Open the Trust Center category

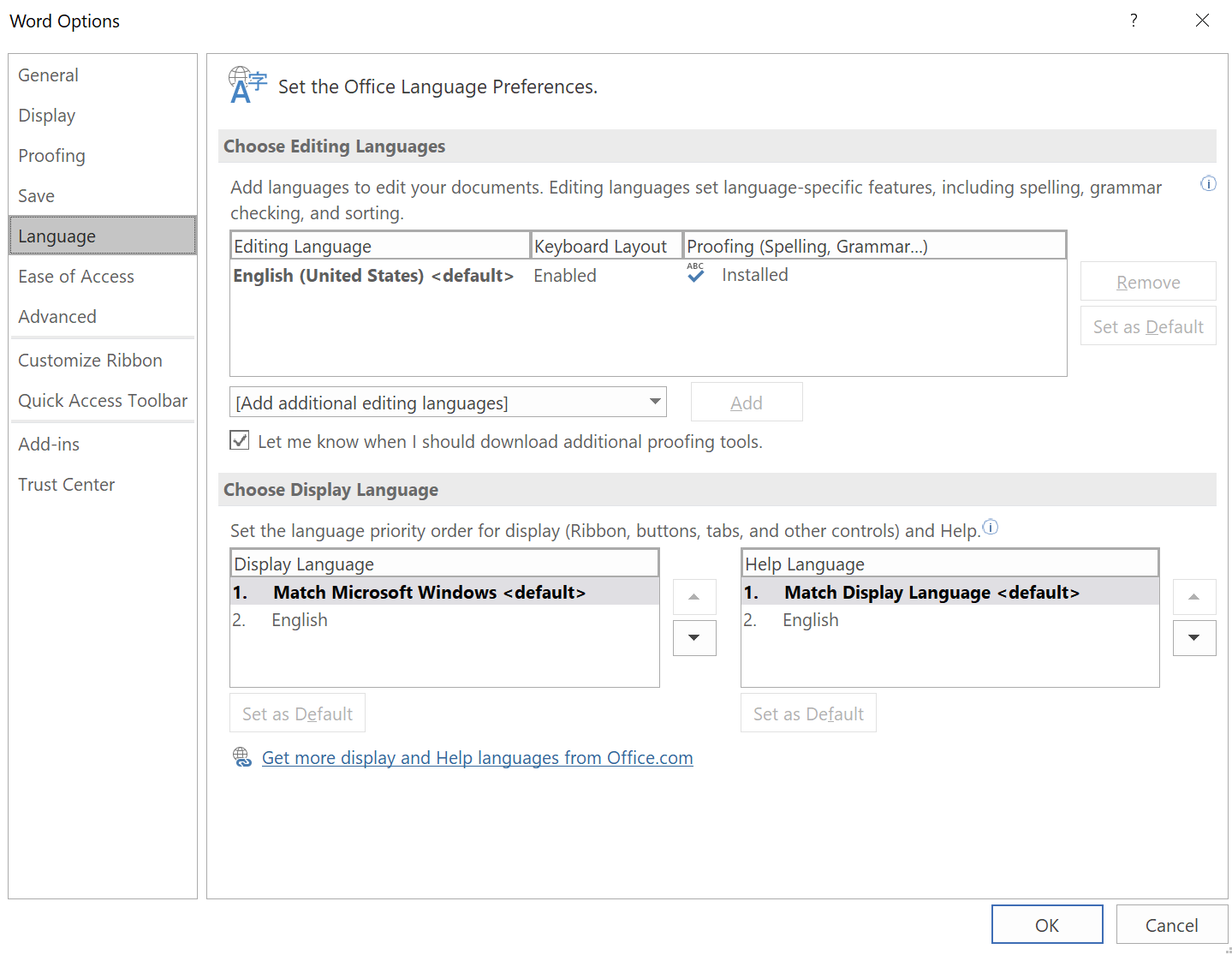click(x=103, y=485)
